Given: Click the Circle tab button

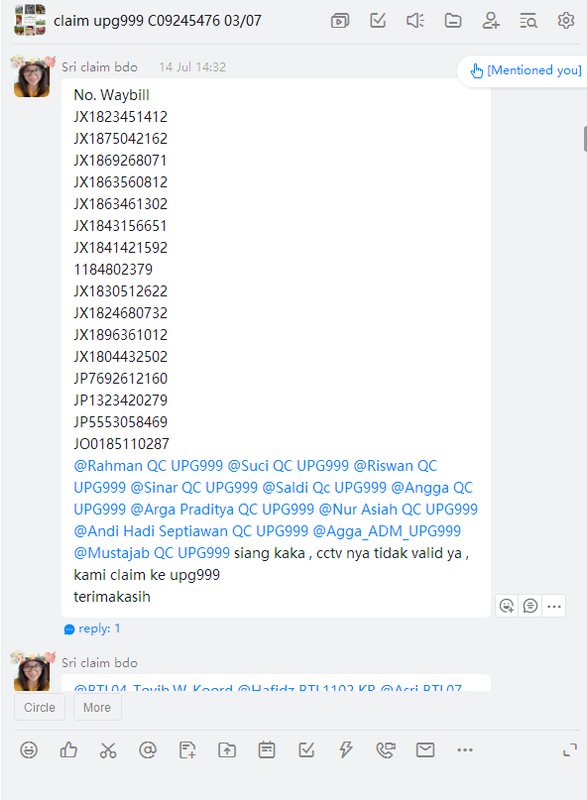Looking at the screenshot, I should point(40,707).
